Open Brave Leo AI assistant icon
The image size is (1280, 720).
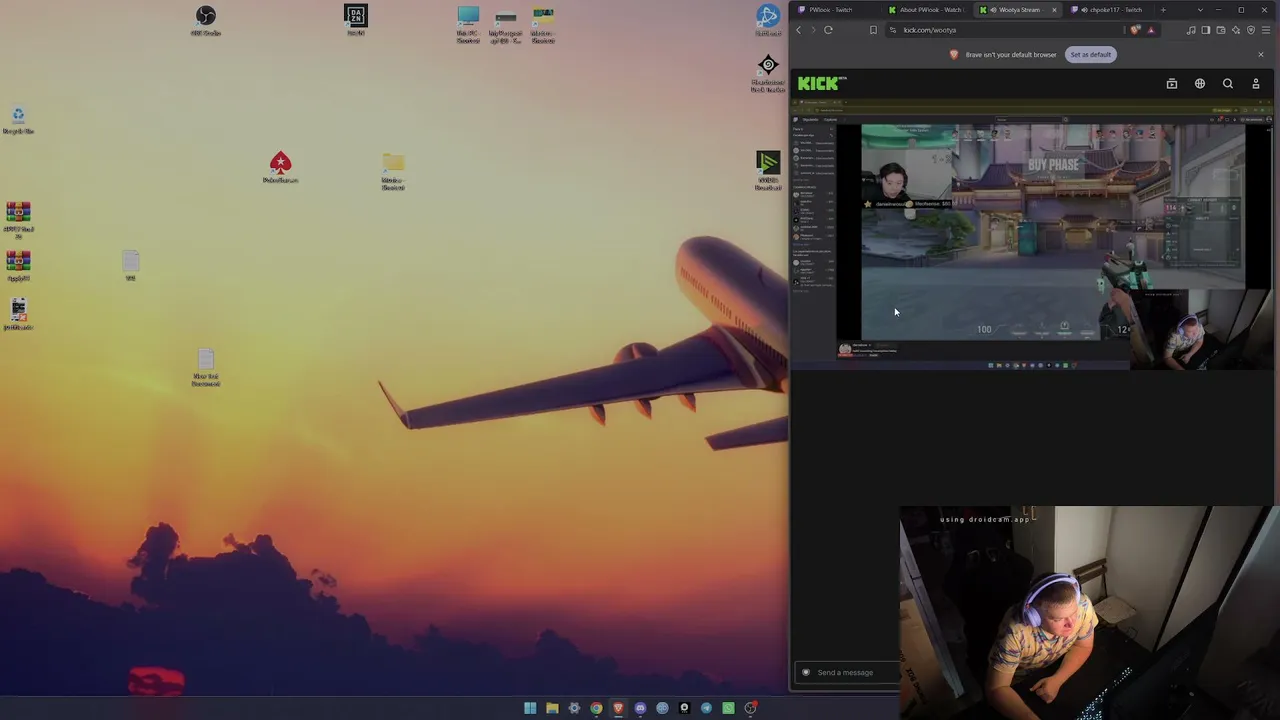1236,30
